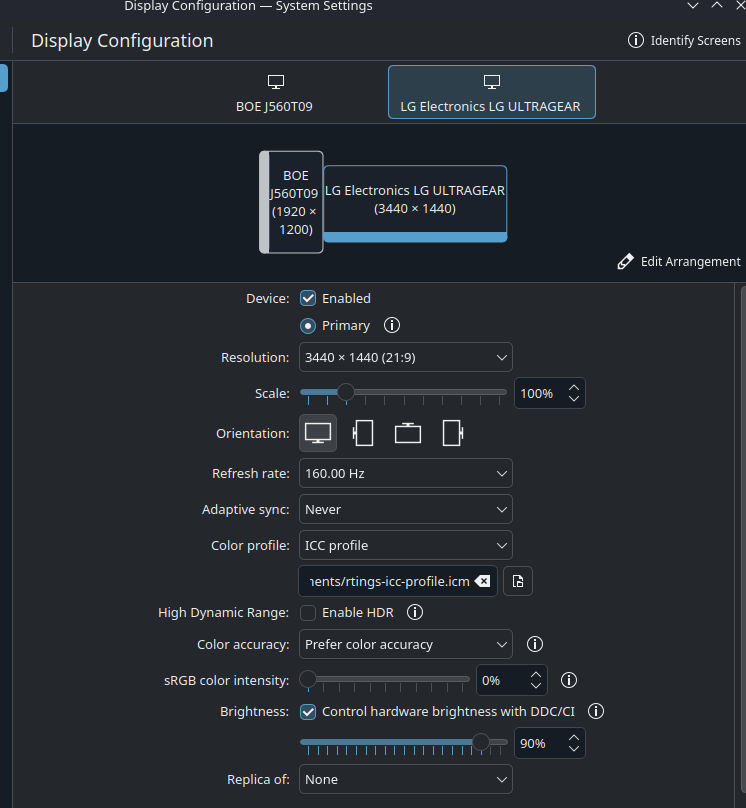The image size is (746, 808).
Task: Open the Resolution dropdown
Action: pos(406,357)
